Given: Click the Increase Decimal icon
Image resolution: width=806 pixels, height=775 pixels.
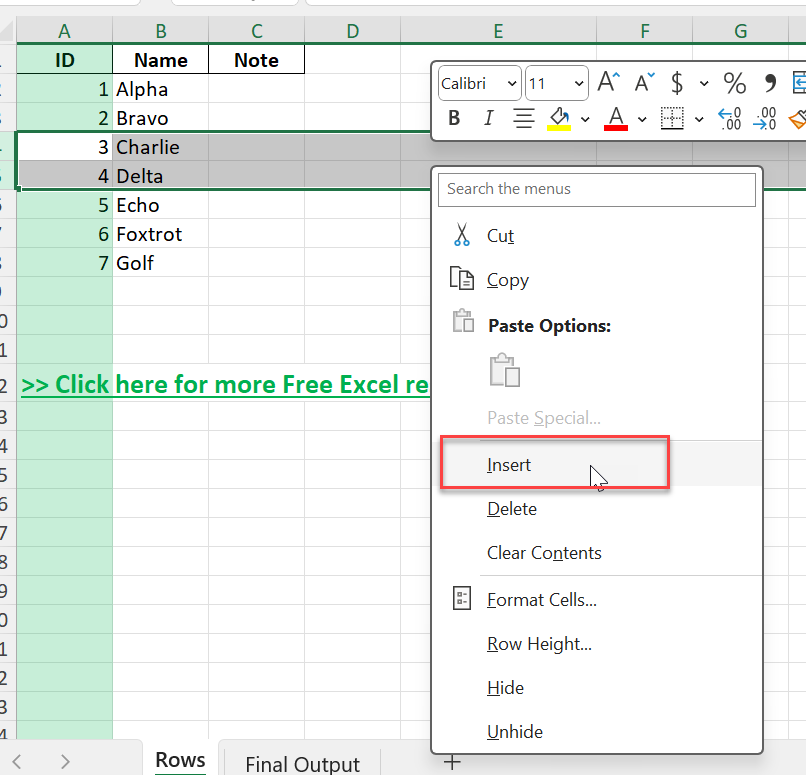Looking at the screenshot, I should pos(729,118).
